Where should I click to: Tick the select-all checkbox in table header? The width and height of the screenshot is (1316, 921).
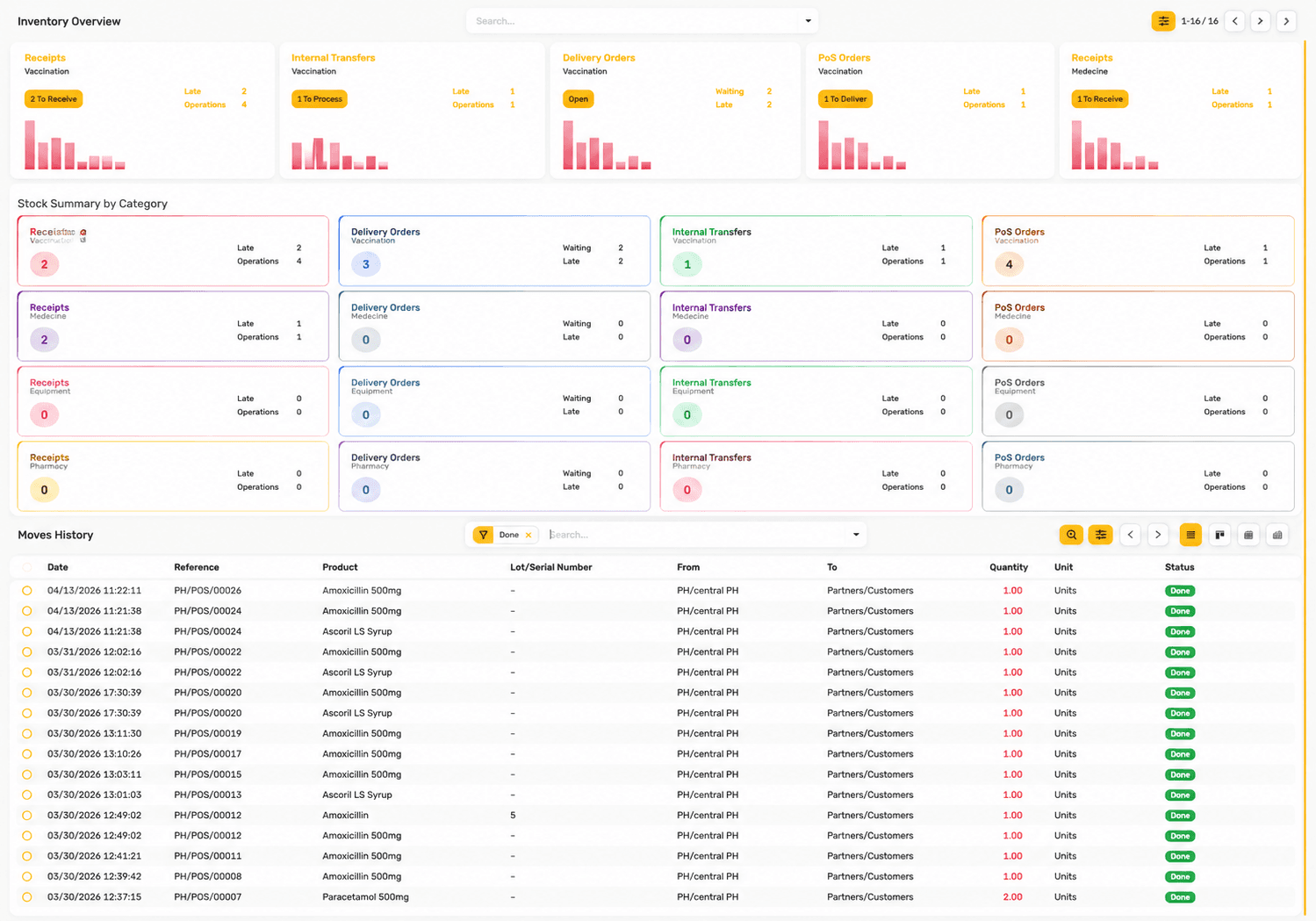27,567
